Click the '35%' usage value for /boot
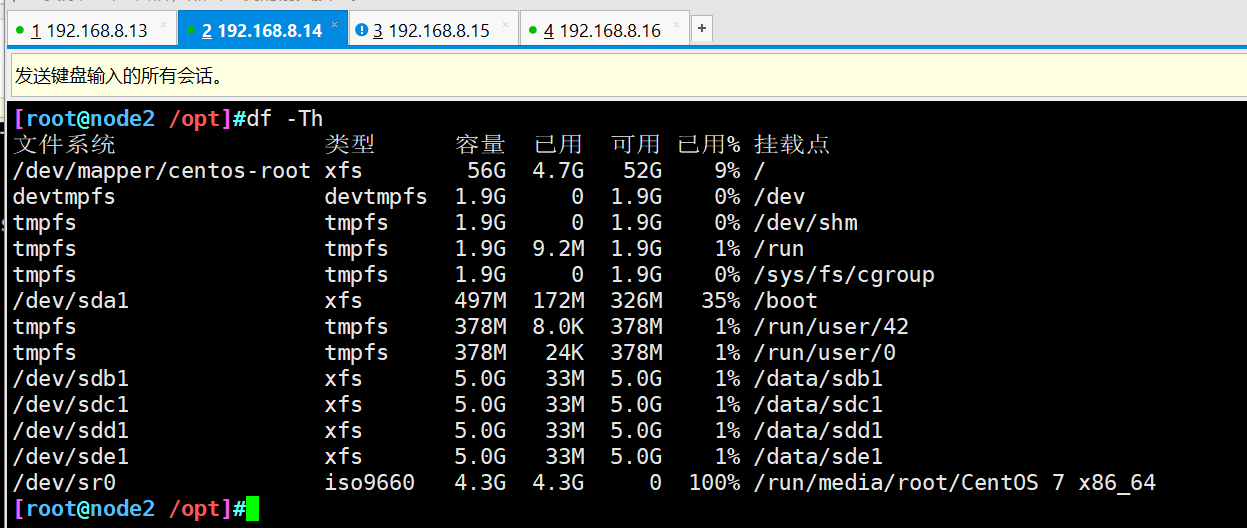Viewport: 1247px width, 528px height. coord(721,301)
